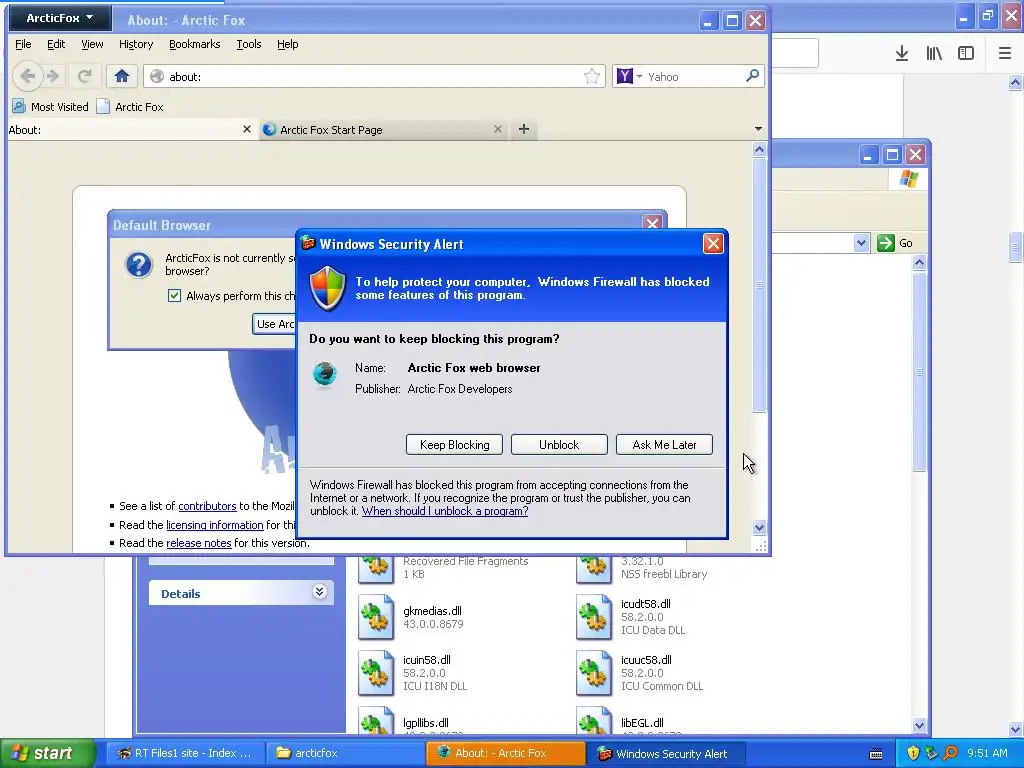Select the lgpllibs.dll file icon
This screenshot has height=768, width=1024.
click(x=376, y=720)
